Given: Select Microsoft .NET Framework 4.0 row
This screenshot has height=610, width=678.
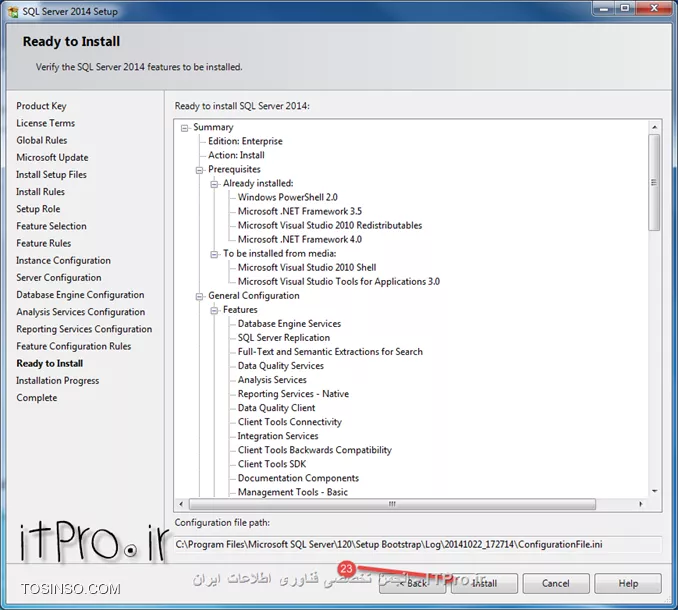Looking at the screenshot, I should (300, 240).
